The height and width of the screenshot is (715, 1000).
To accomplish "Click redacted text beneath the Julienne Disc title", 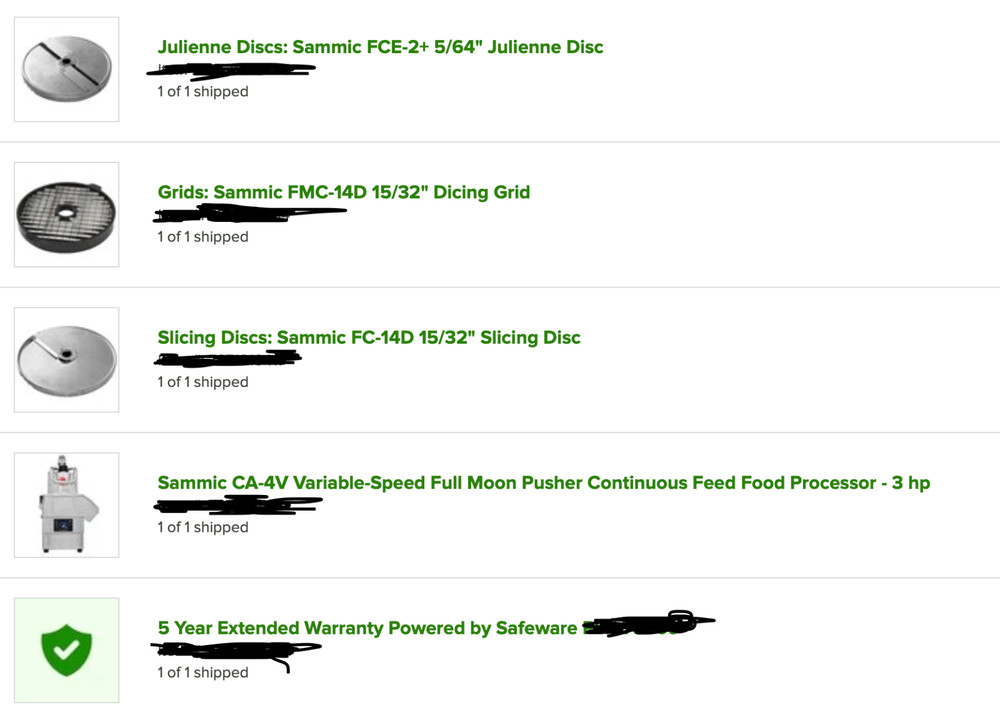I will [232, 70].
